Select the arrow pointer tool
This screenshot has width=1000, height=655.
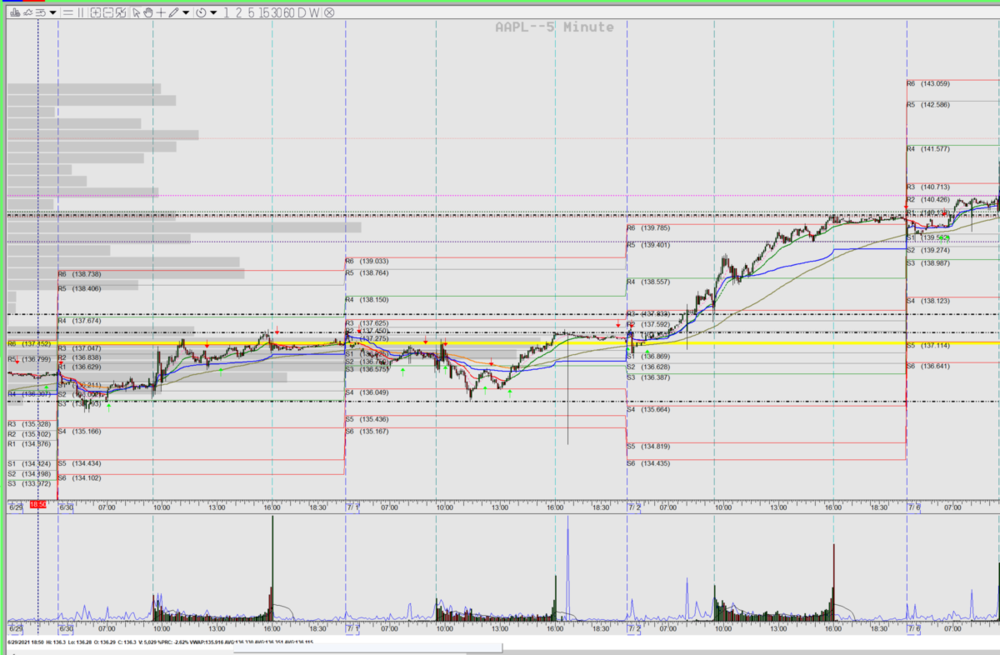click(x=136, y=13)
